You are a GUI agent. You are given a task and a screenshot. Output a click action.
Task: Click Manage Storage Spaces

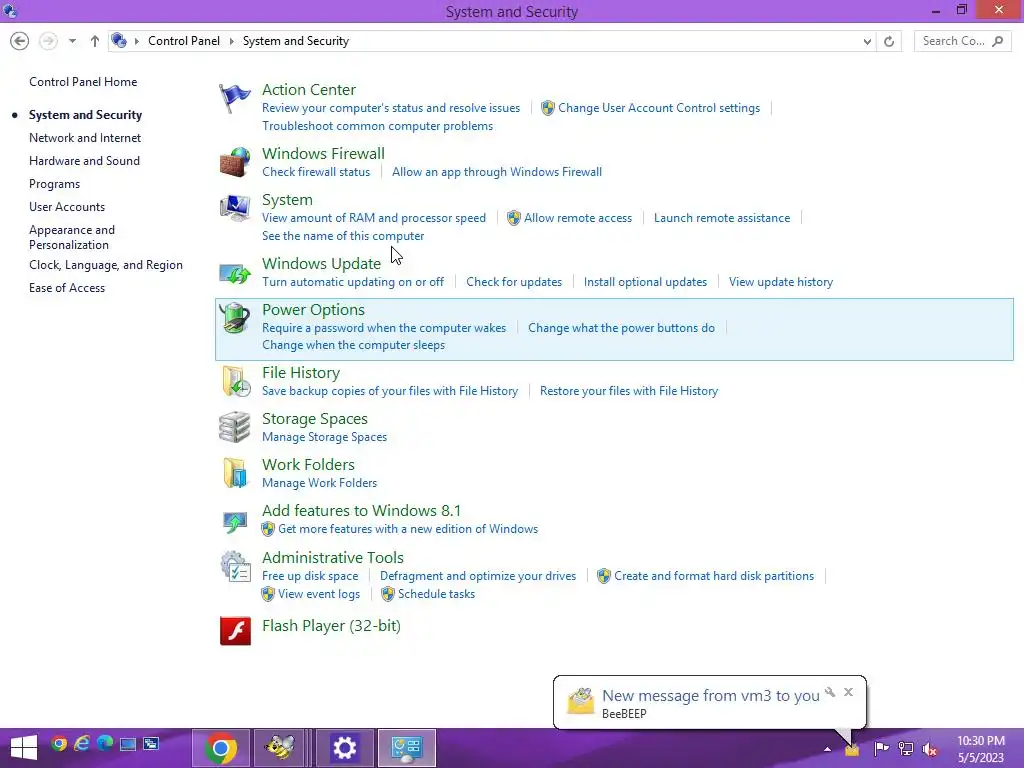(x=325, y=437)
